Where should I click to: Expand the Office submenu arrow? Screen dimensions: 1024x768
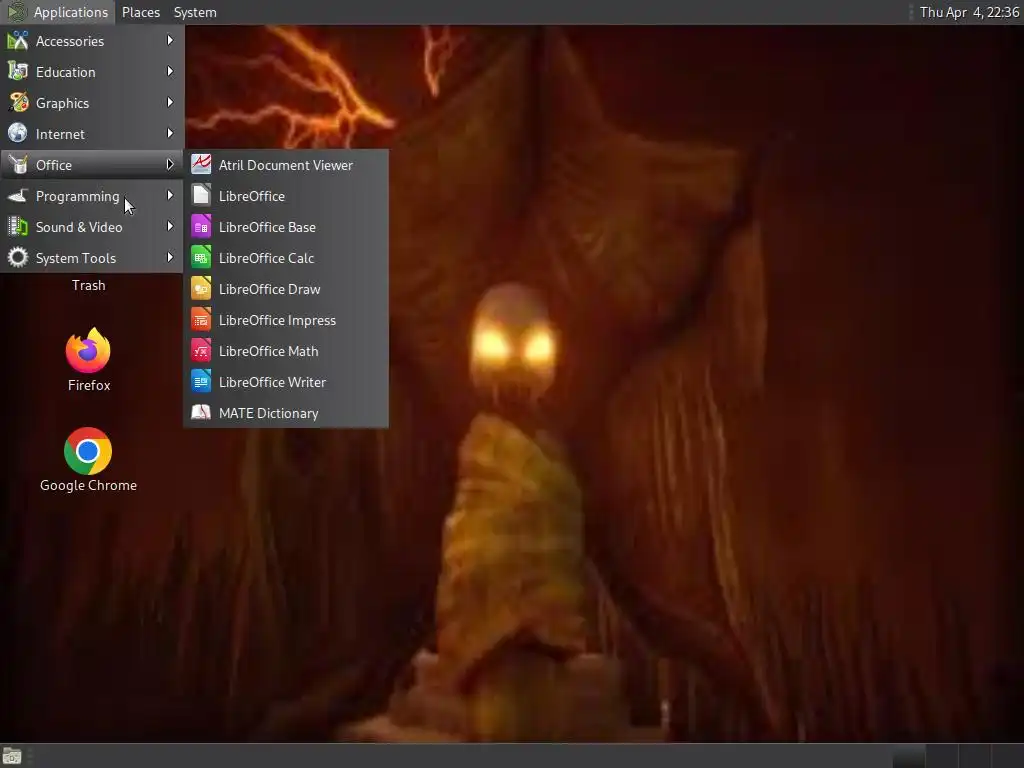tap(170, 165)
